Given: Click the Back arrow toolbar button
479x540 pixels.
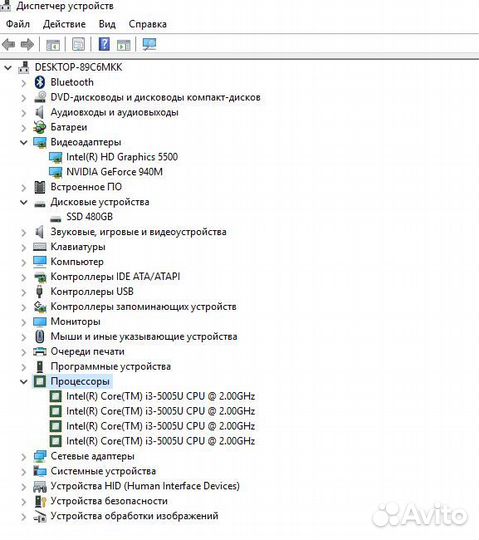Looking at the screenshot, I should 9,44.
